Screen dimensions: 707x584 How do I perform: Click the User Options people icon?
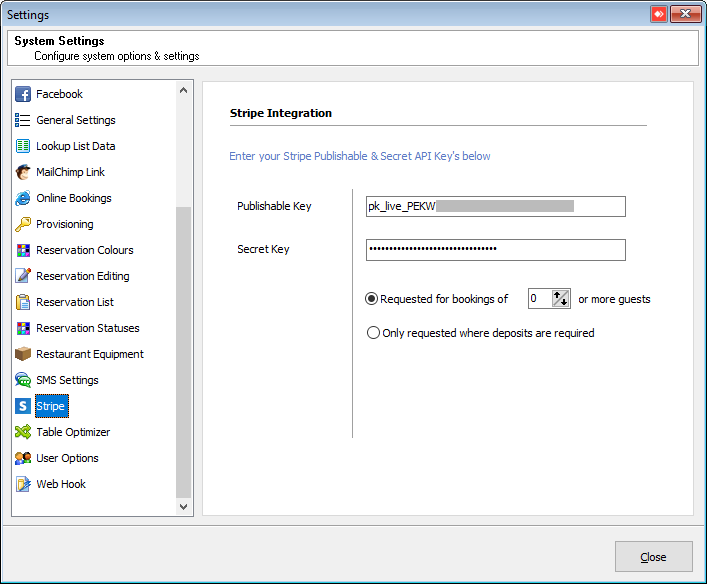[23, 458]
